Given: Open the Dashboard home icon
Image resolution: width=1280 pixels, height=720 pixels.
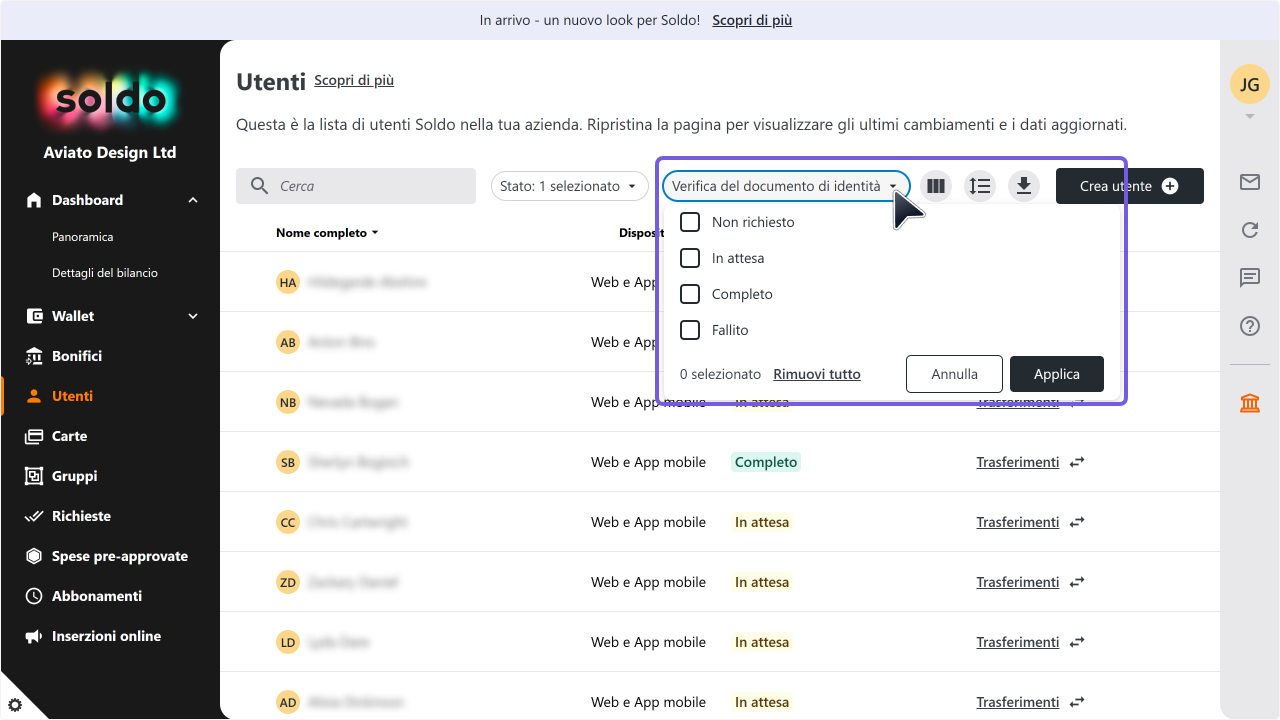Looking at the screenshot, I should [x=34, y=200].
